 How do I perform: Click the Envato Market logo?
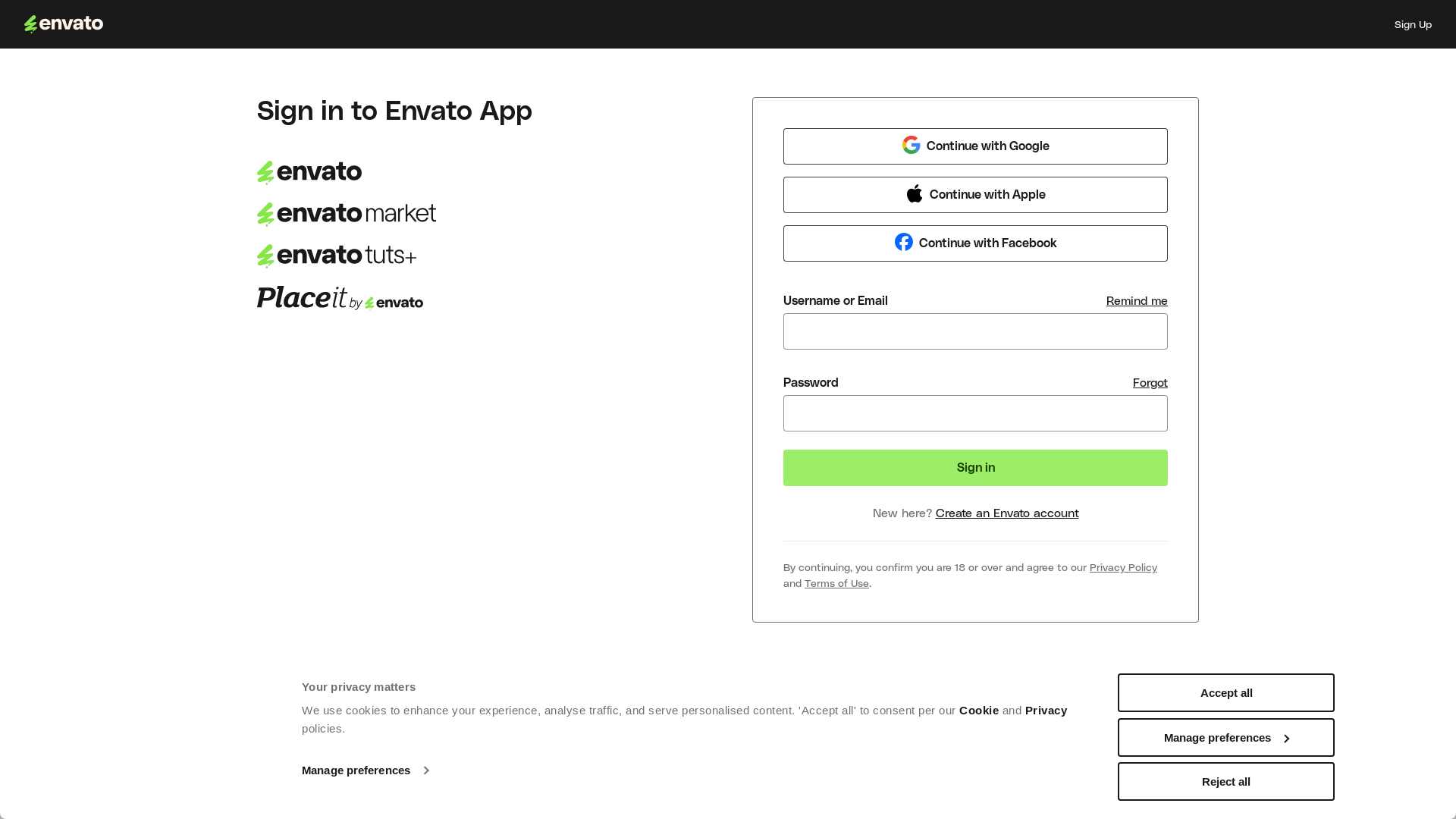click(x=347, y=215)
